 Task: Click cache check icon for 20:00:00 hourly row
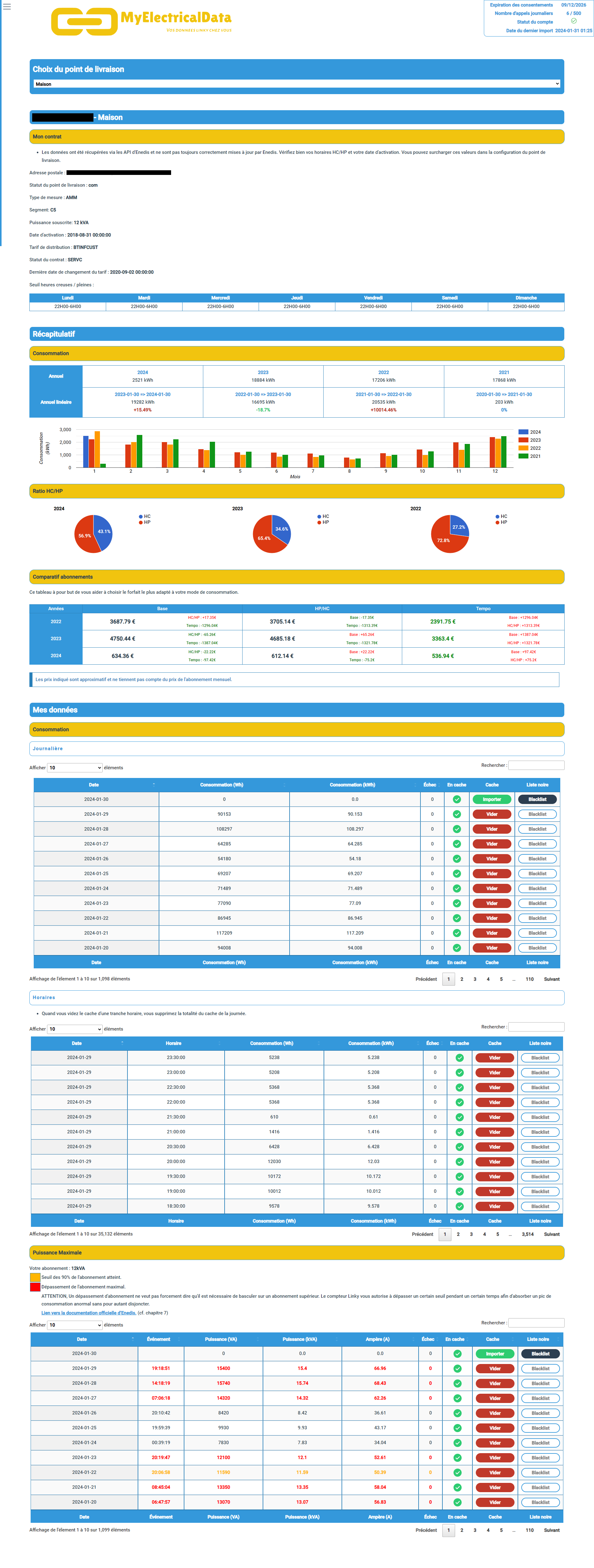tap(459, 1162)
